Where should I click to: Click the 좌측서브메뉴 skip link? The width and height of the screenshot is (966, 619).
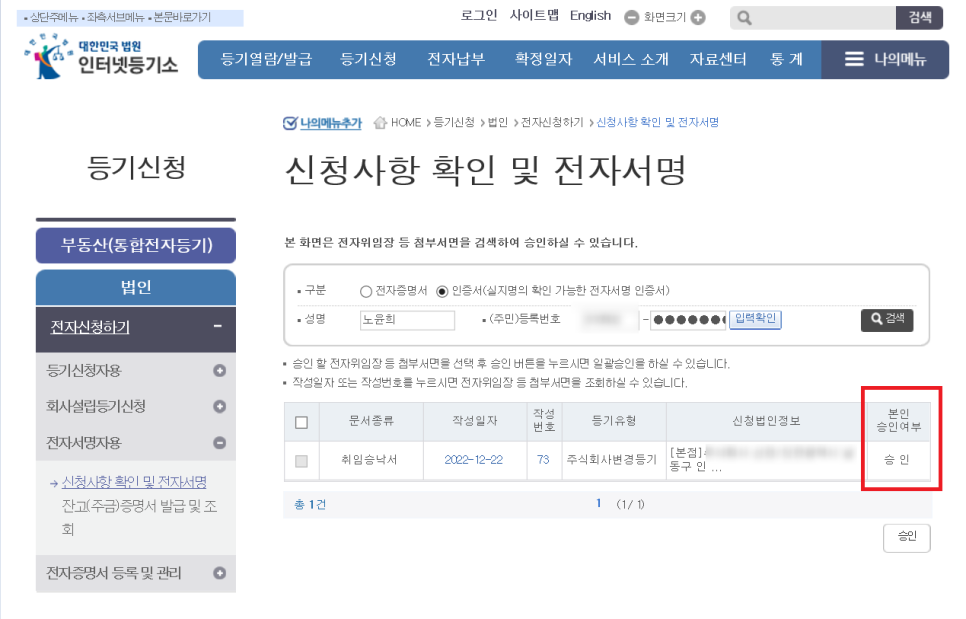(115, 18)
